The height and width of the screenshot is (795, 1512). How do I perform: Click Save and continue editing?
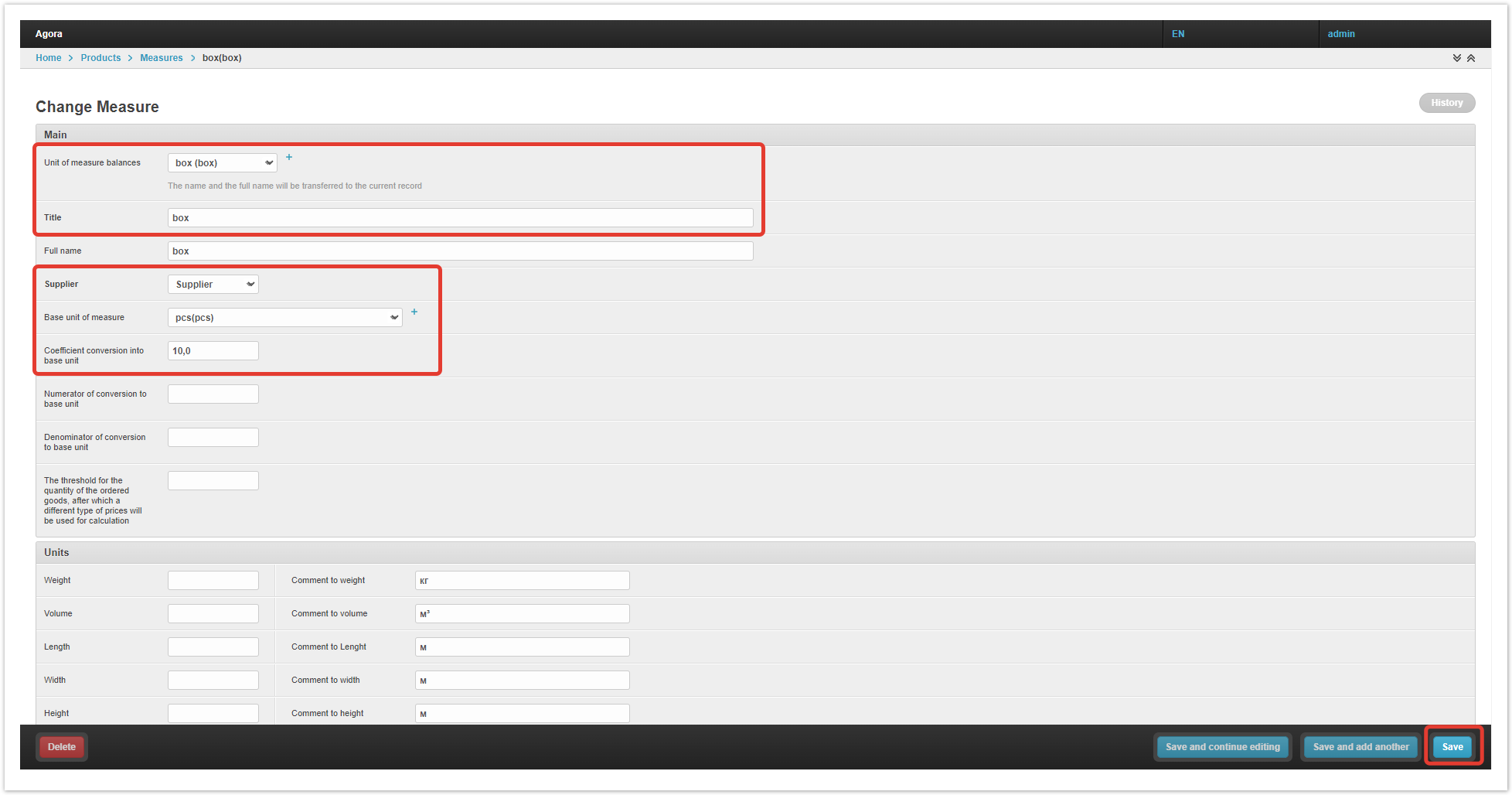[x=1222, y=747]
